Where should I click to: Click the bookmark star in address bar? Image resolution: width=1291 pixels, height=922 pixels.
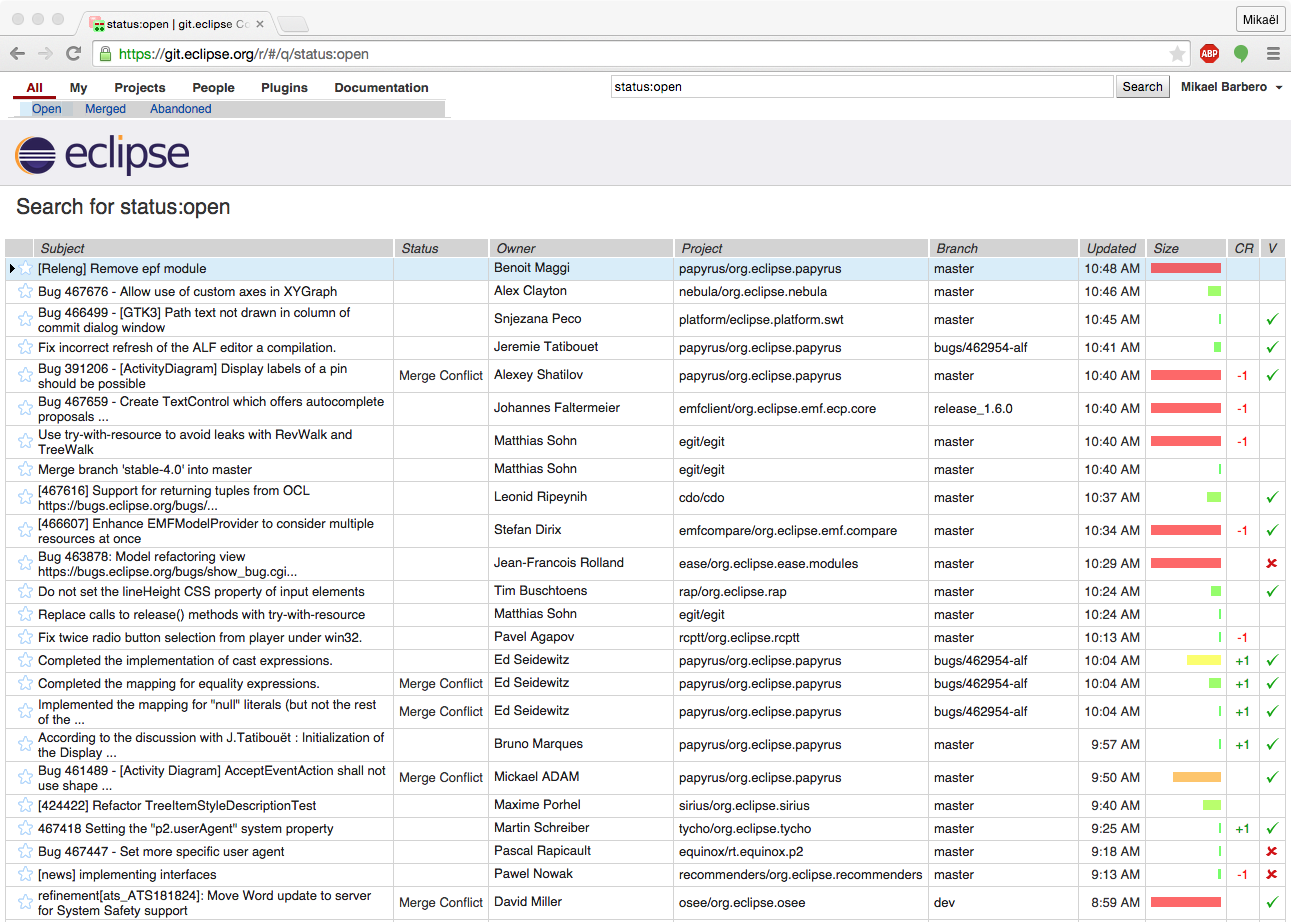[x=1177, y=54]
